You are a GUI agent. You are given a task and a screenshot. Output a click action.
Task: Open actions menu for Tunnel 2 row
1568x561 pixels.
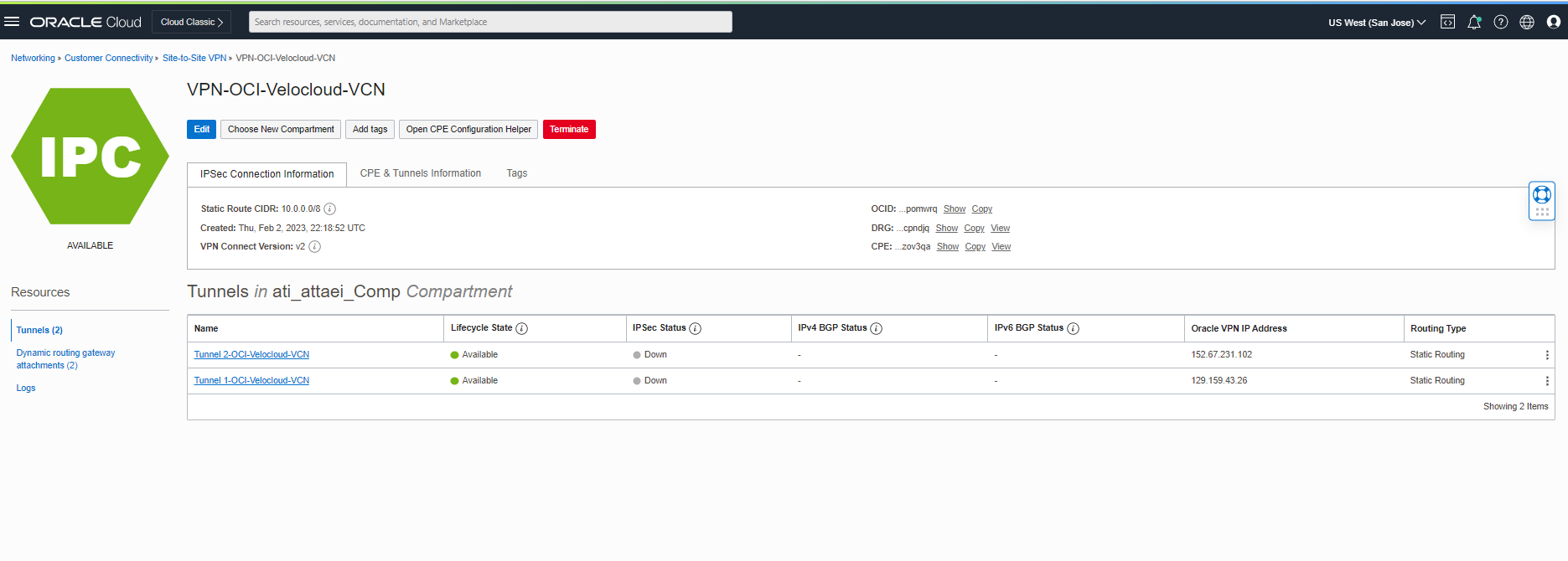click(1547, 355)
